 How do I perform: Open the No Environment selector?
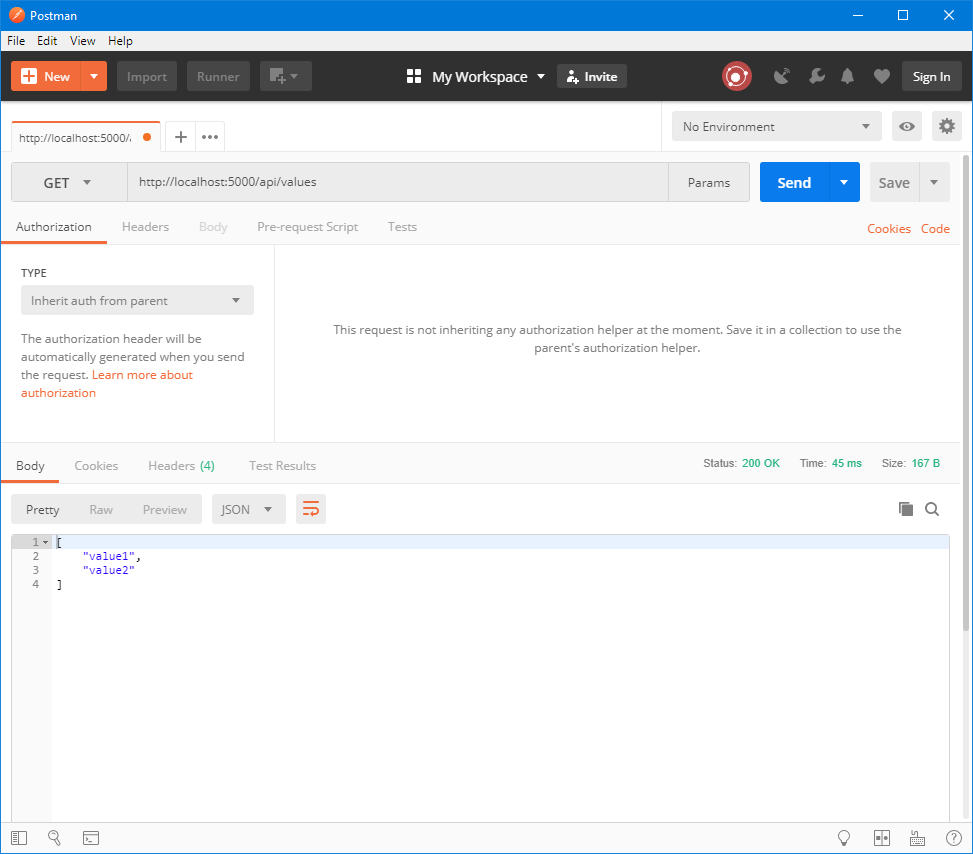pyautogui.click(x=776, y=127)
